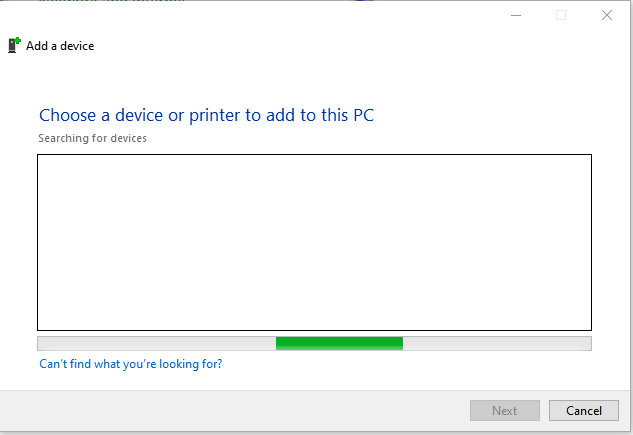Open "Can't find what you're looking for?" link
633x435 pixels.
coord(130,364)
